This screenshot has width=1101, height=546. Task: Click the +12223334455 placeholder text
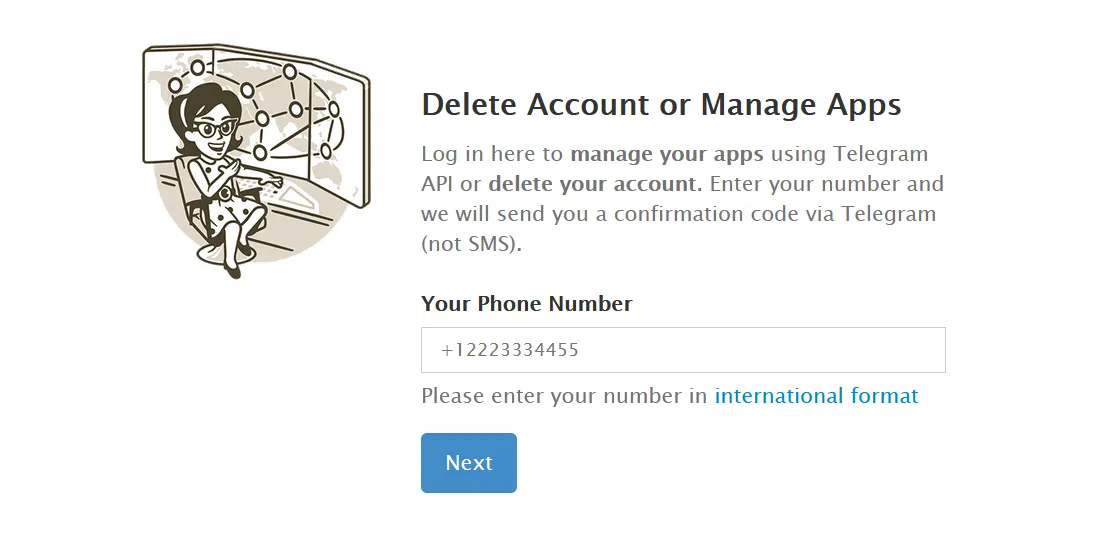(510, 350)
